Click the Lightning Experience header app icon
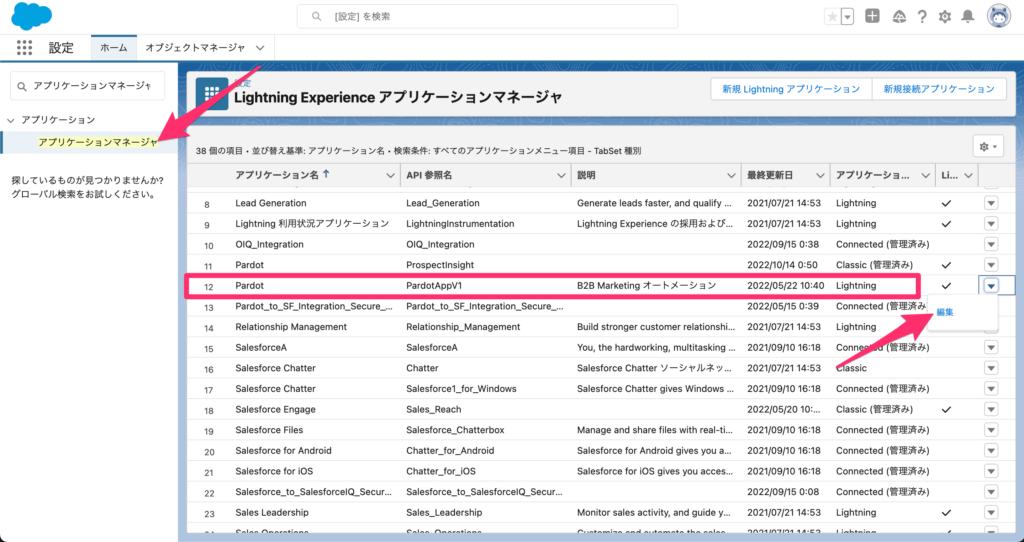Image resolution: width=1024 pixels, height=542 pixels. 212,93
